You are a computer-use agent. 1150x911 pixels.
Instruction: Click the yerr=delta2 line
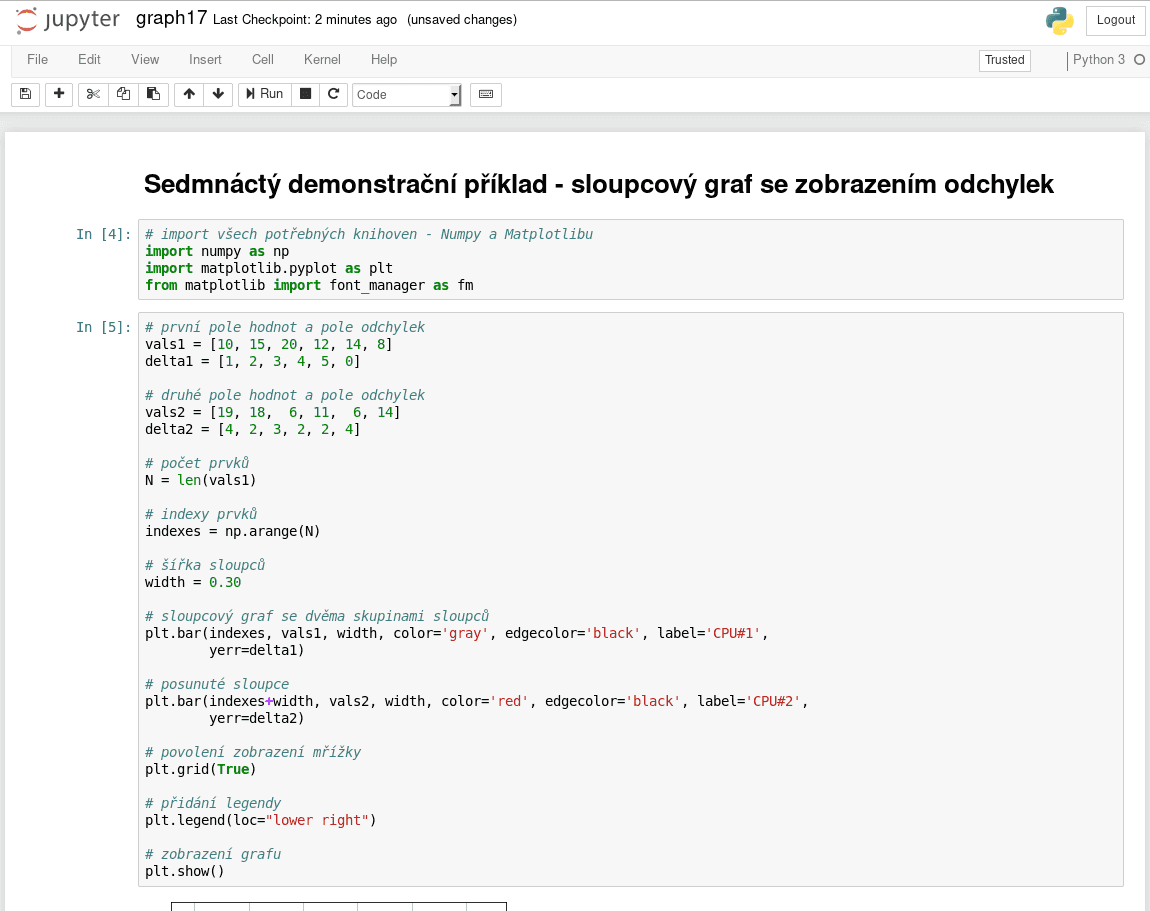pyautogui.click(x=257, y=719)
